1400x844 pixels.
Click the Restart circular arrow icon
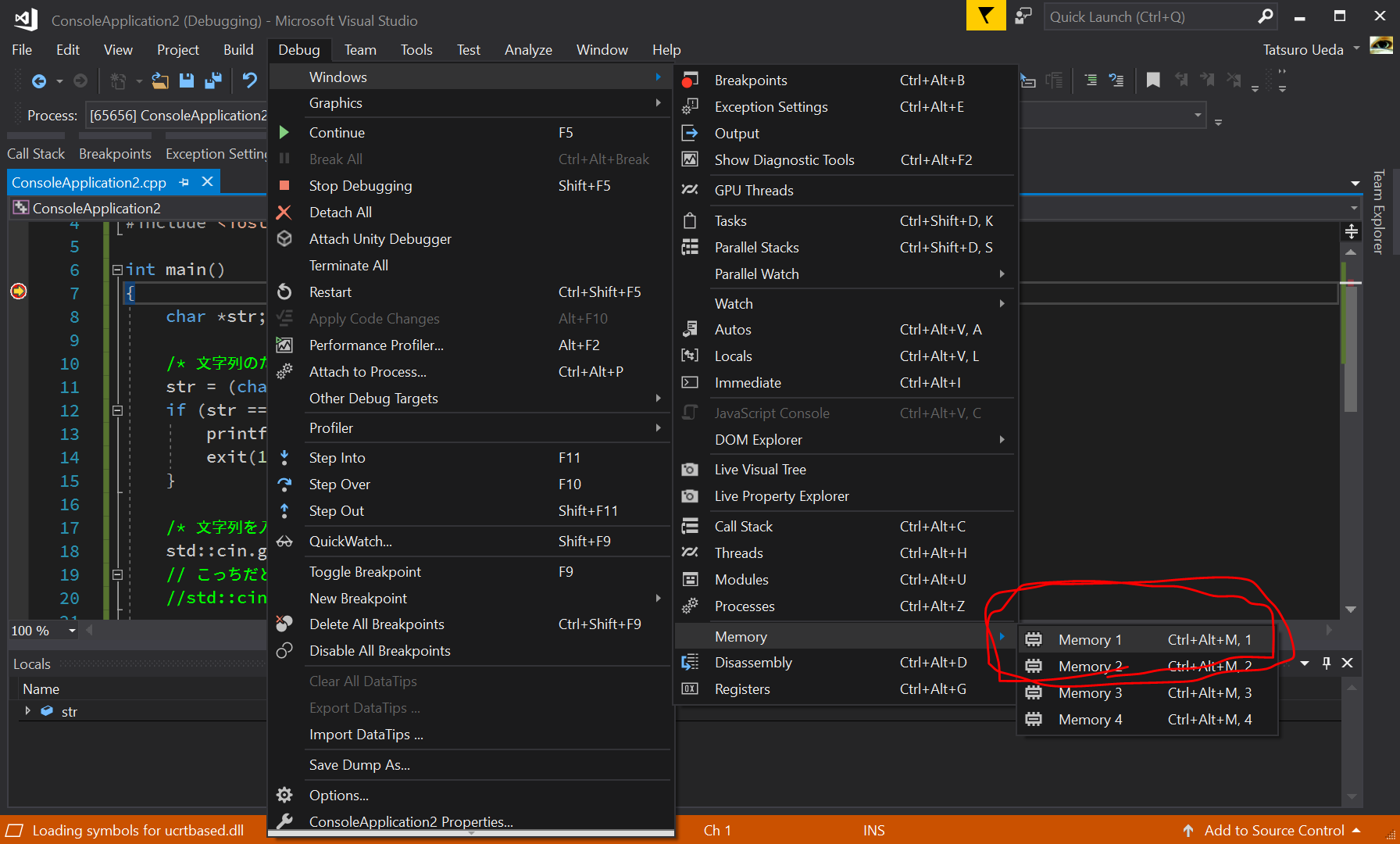point(284,292)
